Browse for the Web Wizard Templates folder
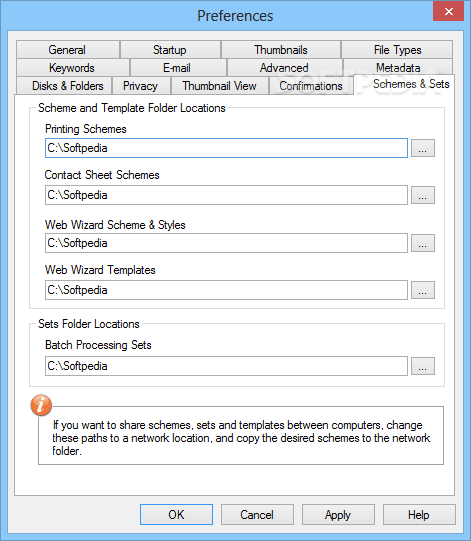Viewport: 471px width, 541px height. pos(423,290)
